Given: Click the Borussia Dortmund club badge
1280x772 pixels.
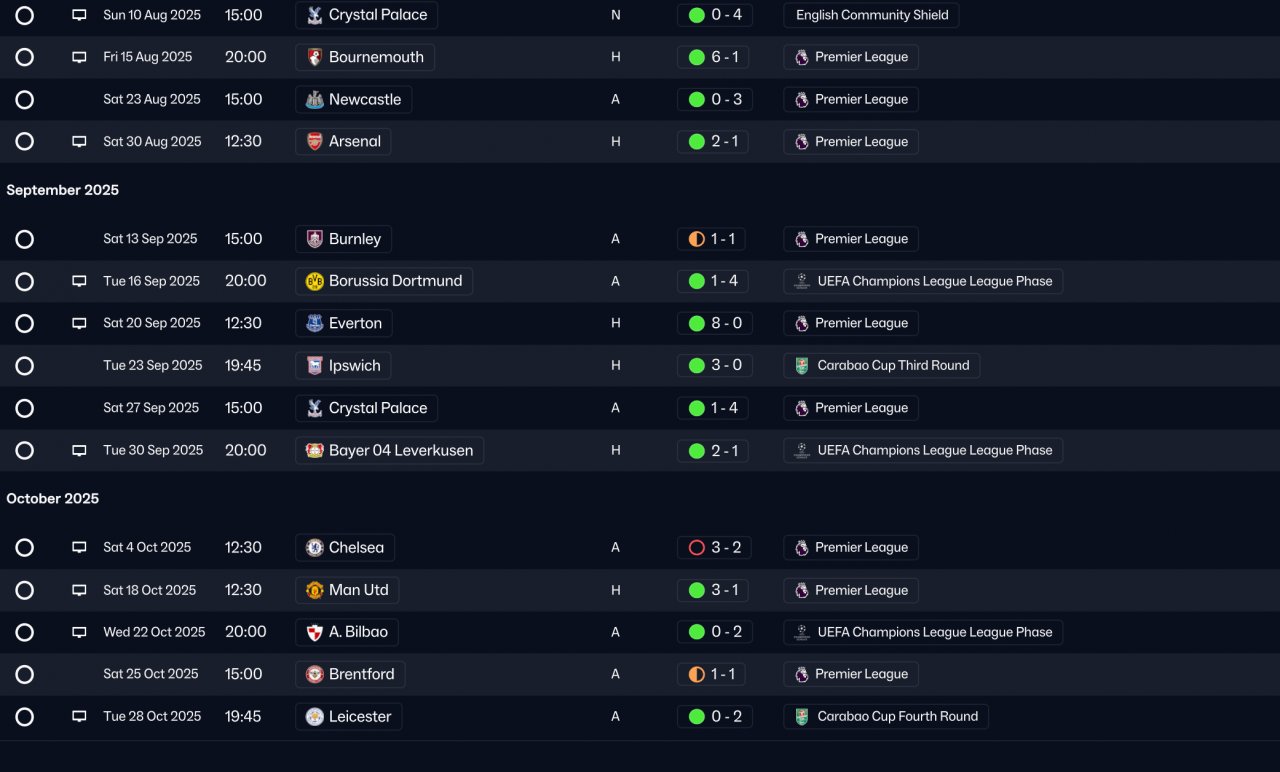Looking at the screenshot, I should pyautogui.click(x=314, y=281).
